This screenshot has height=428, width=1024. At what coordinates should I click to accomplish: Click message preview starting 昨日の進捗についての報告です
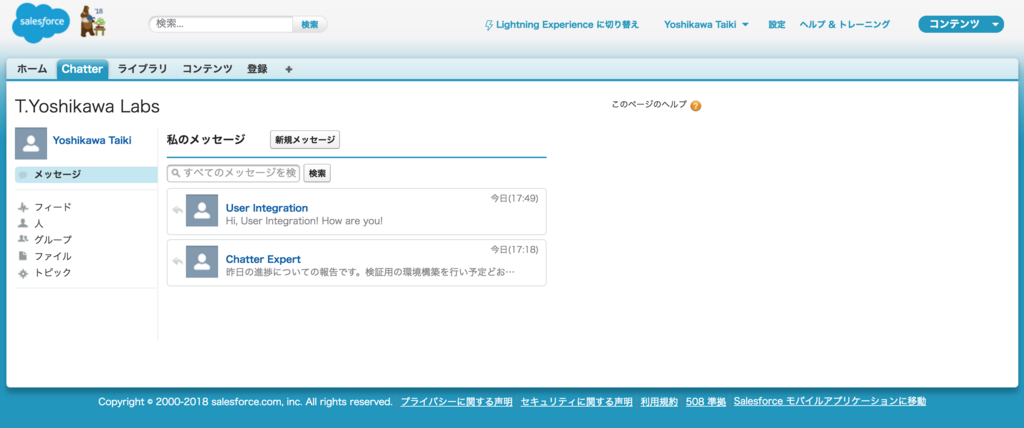tap(370, 272)
